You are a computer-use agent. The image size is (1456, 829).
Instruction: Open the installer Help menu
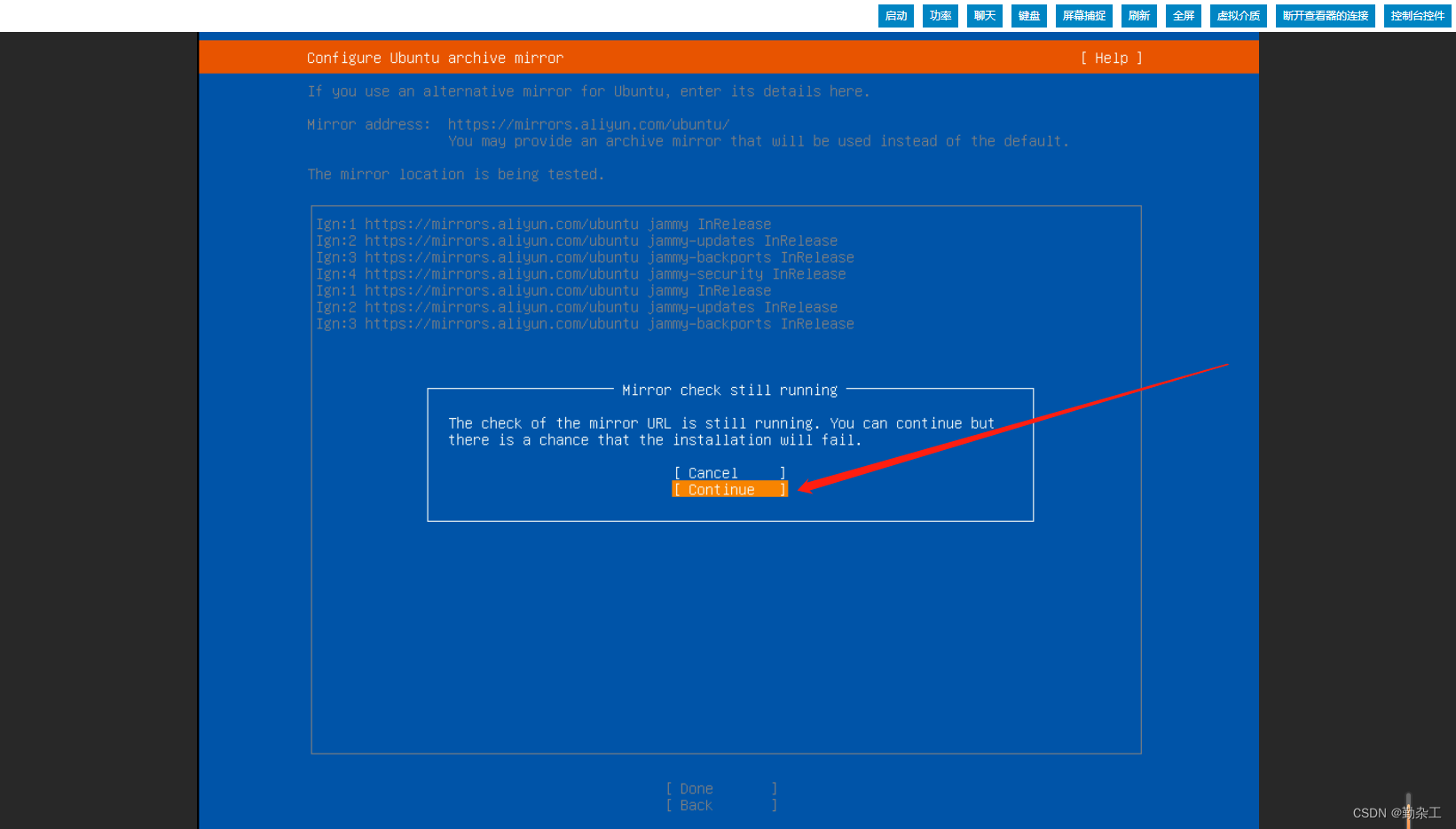[x=1111, y=58]
